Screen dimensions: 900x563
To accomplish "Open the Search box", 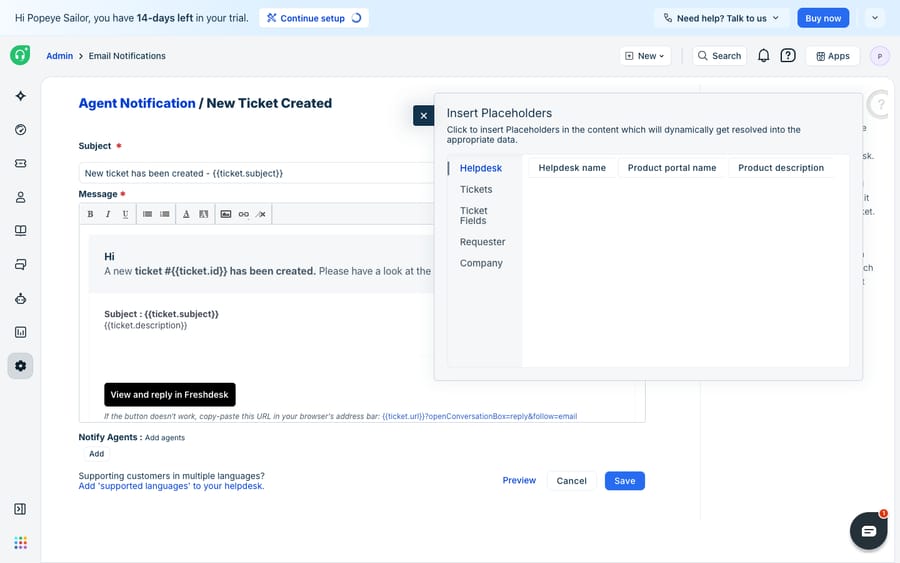I will (719, 56).
